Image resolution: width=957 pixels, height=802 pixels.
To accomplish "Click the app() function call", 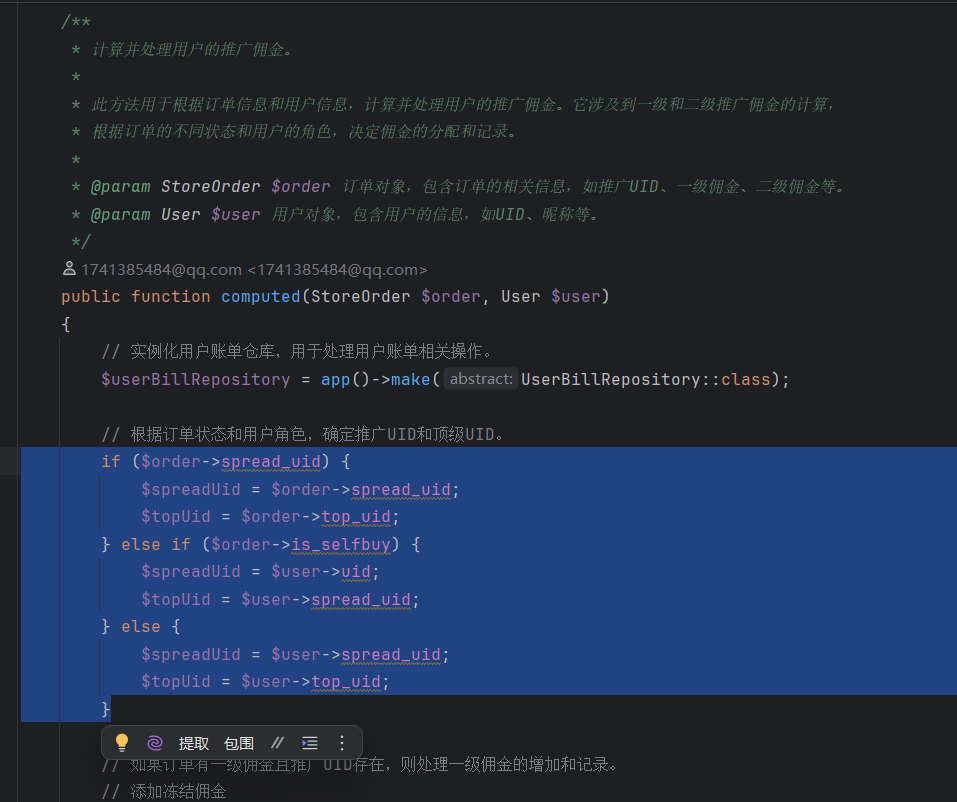I will click(x=345, y=379).
